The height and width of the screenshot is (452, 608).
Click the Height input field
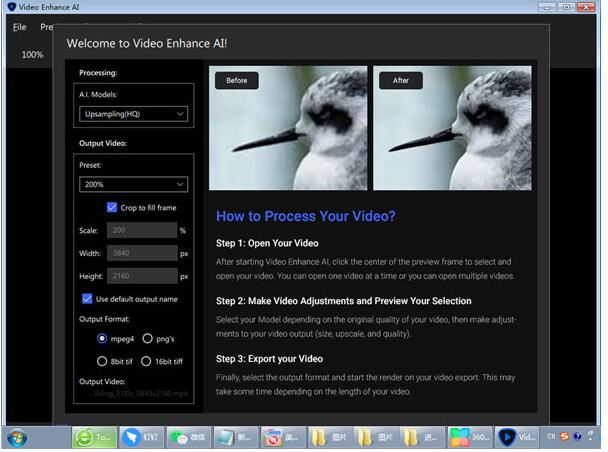pyautogui.click(x=142, y=276)
